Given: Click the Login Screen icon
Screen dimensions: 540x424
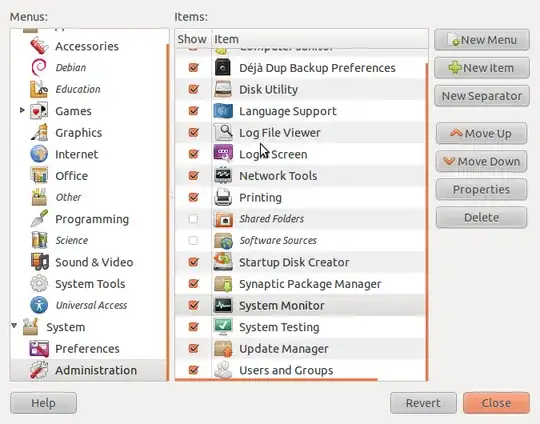Looking at the screenshot, I should [223, 154].
